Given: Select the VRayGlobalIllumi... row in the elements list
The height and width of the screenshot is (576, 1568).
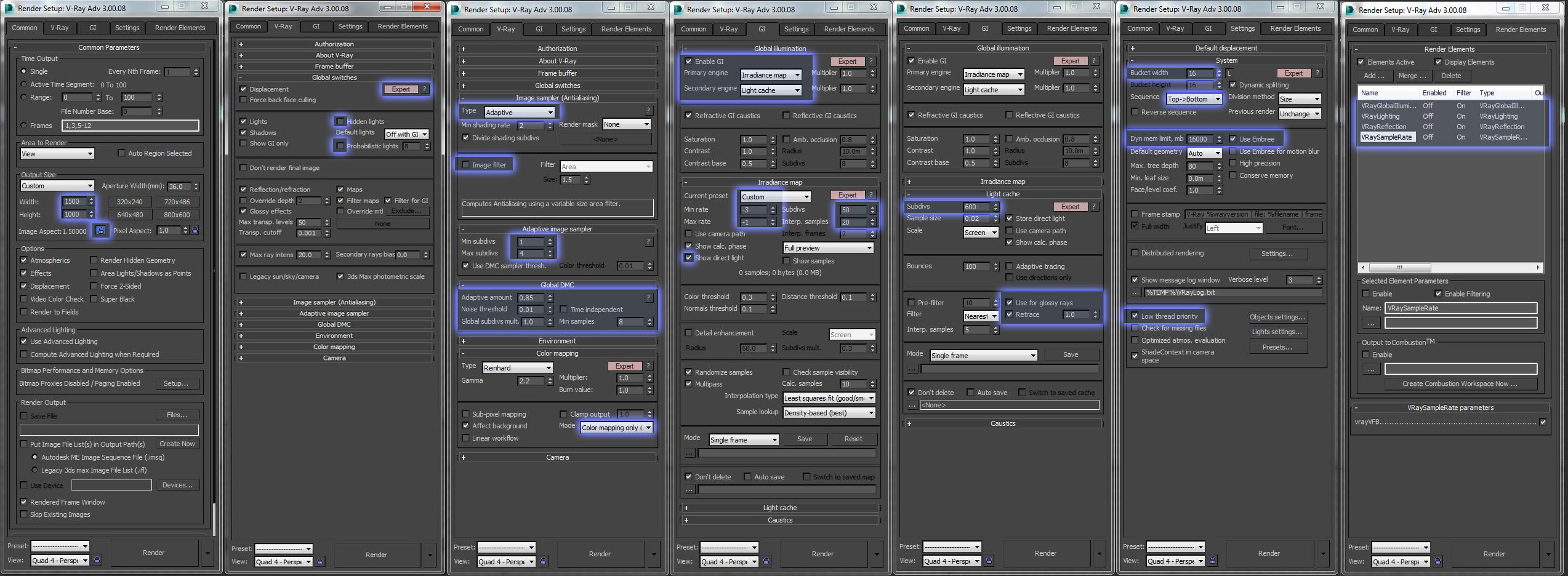Looking at the screenshot, I should coord(1450,106).
